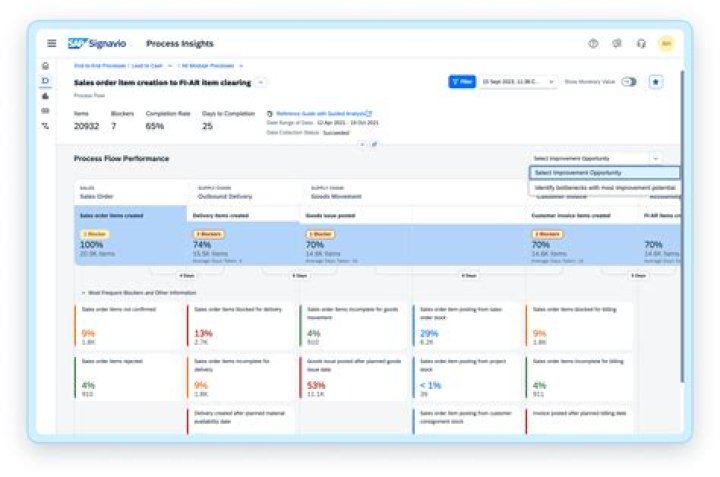Choose Select Improvement Opportunity list option
Viewport: 720px width, 477px height.
604,173
